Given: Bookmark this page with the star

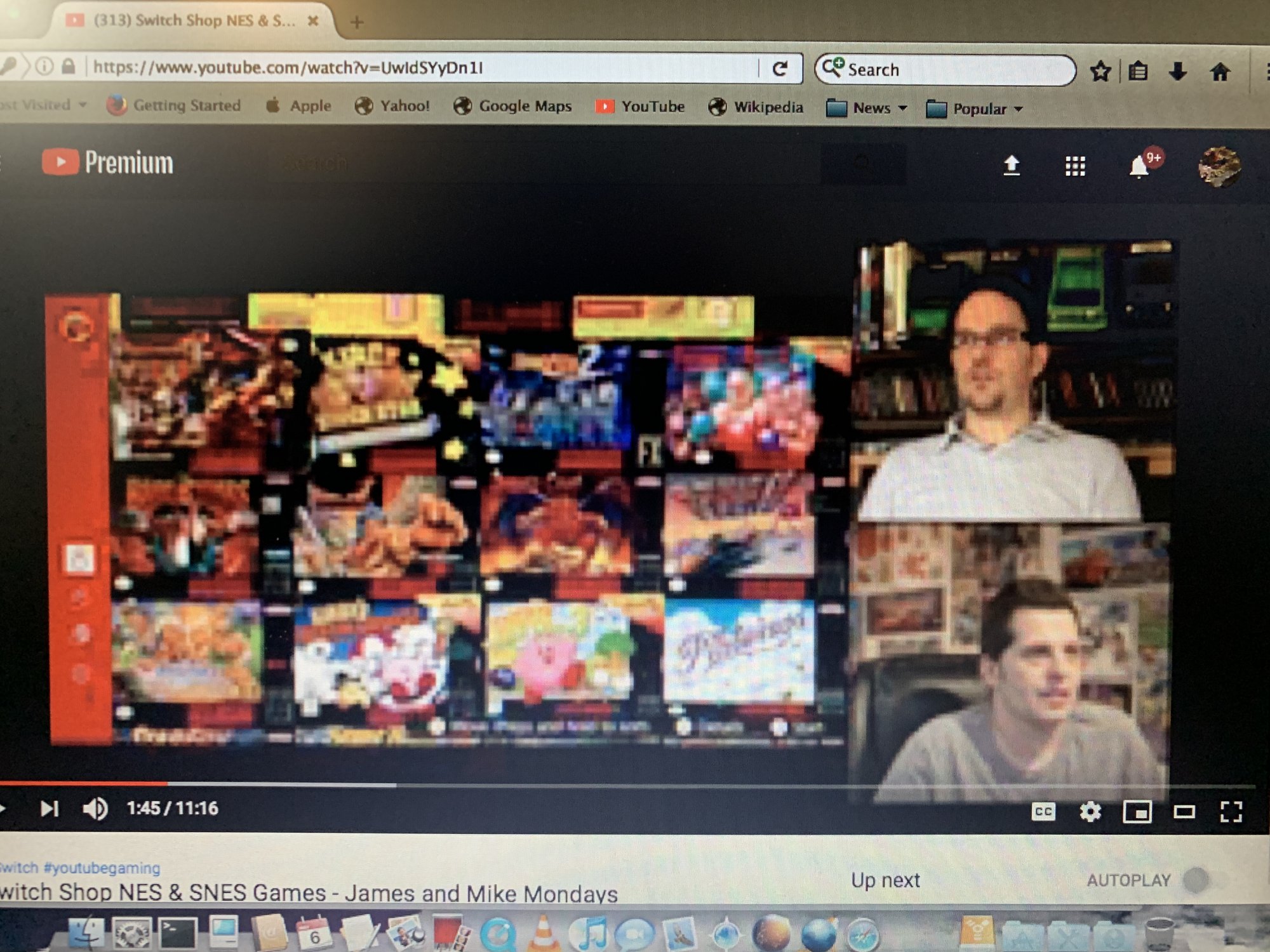Looking at the screenshot, I should pos(1100,71).
